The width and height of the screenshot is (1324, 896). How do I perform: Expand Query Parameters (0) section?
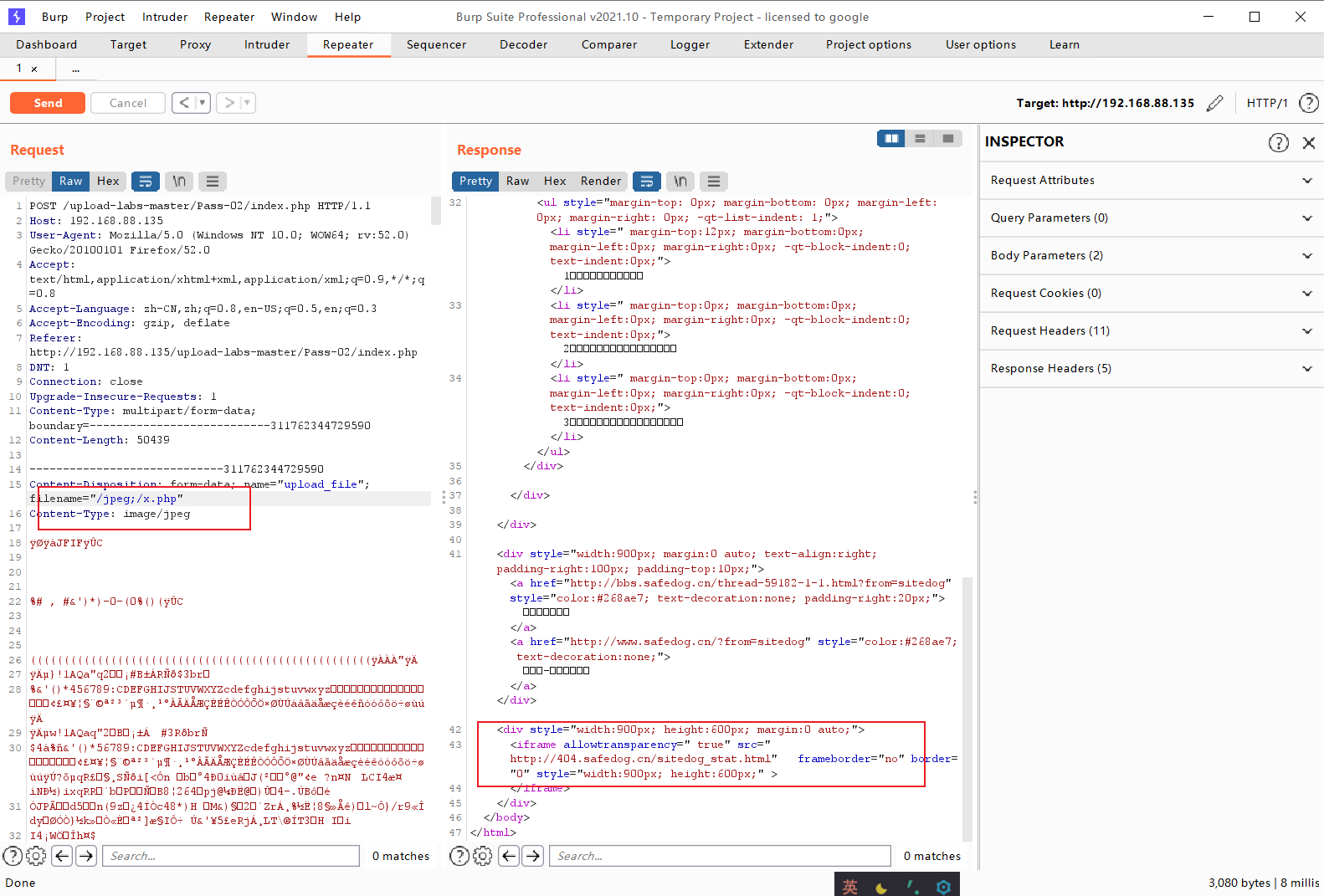coord(1152,218)
